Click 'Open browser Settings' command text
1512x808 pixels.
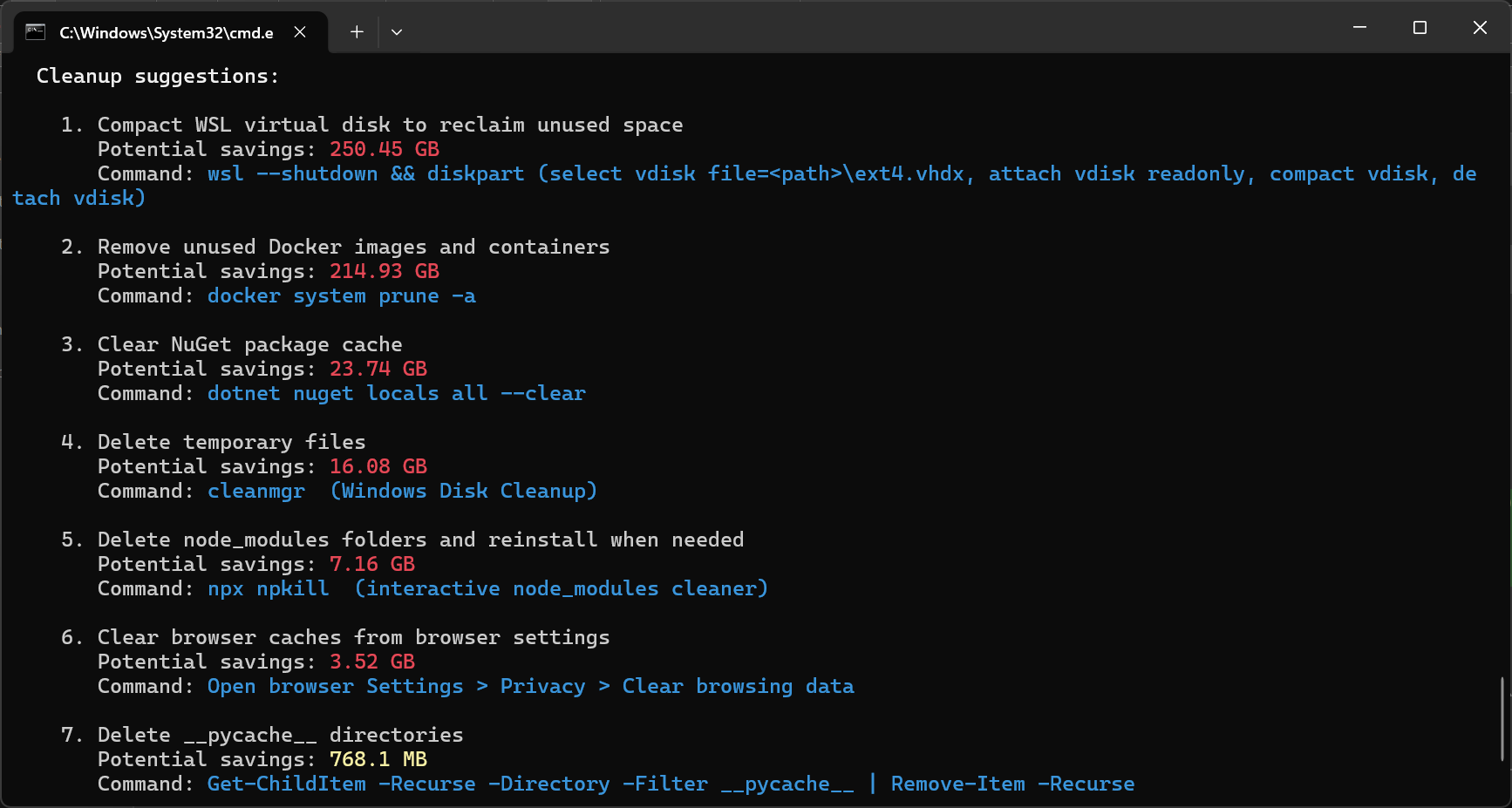pyautogui.click(x=335, y=687)
